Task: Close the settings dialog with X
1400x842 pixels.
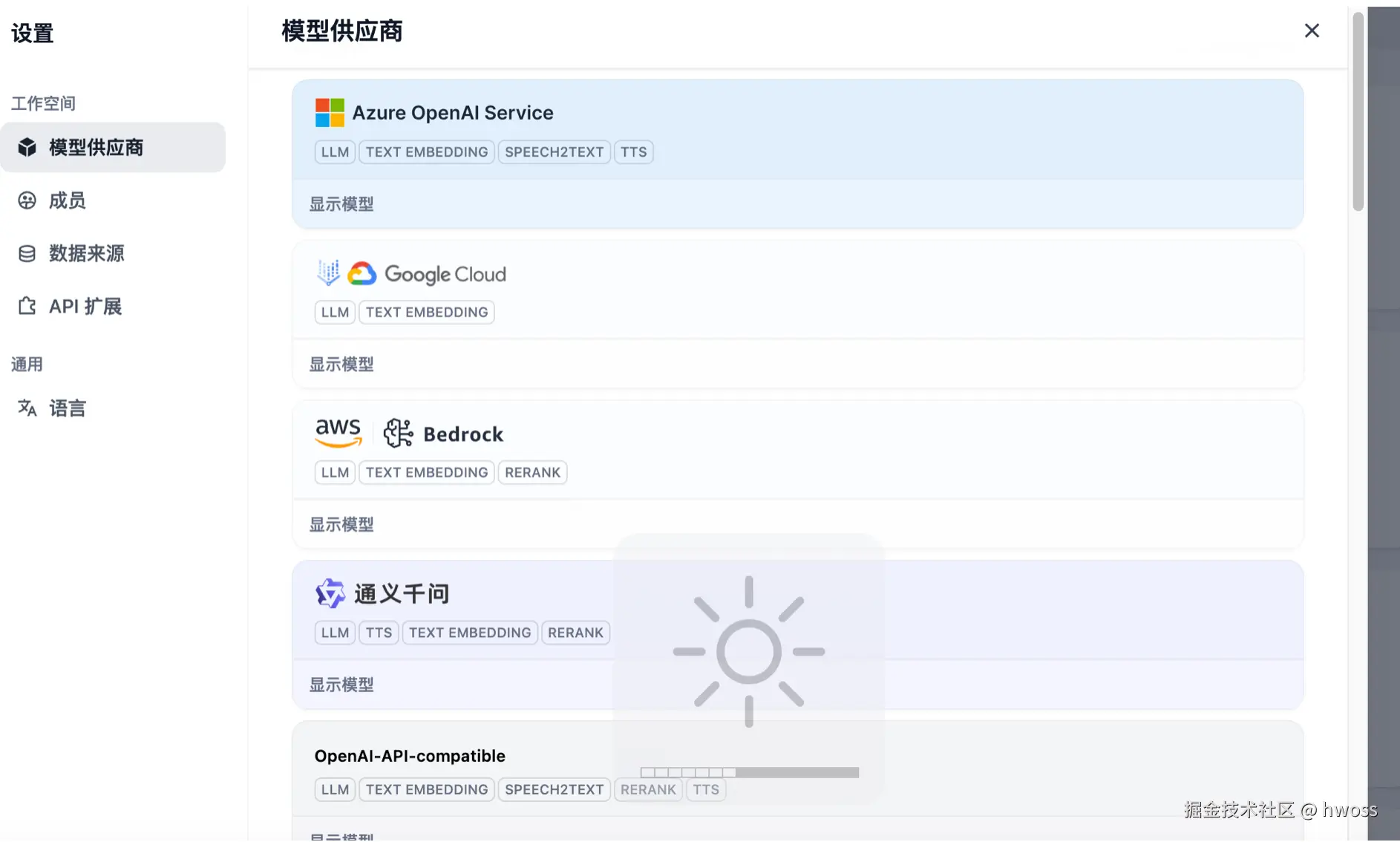Action: click(x=1312, y=30)
